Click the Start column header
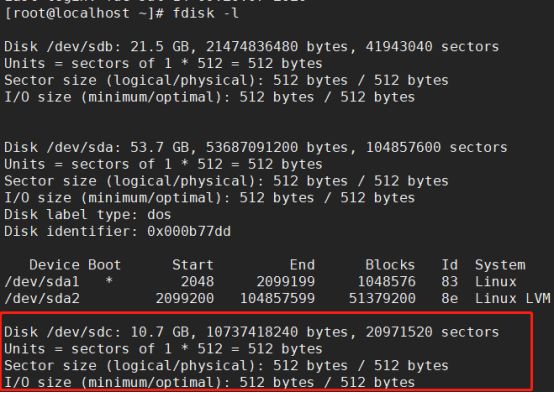 coord(193,265)
